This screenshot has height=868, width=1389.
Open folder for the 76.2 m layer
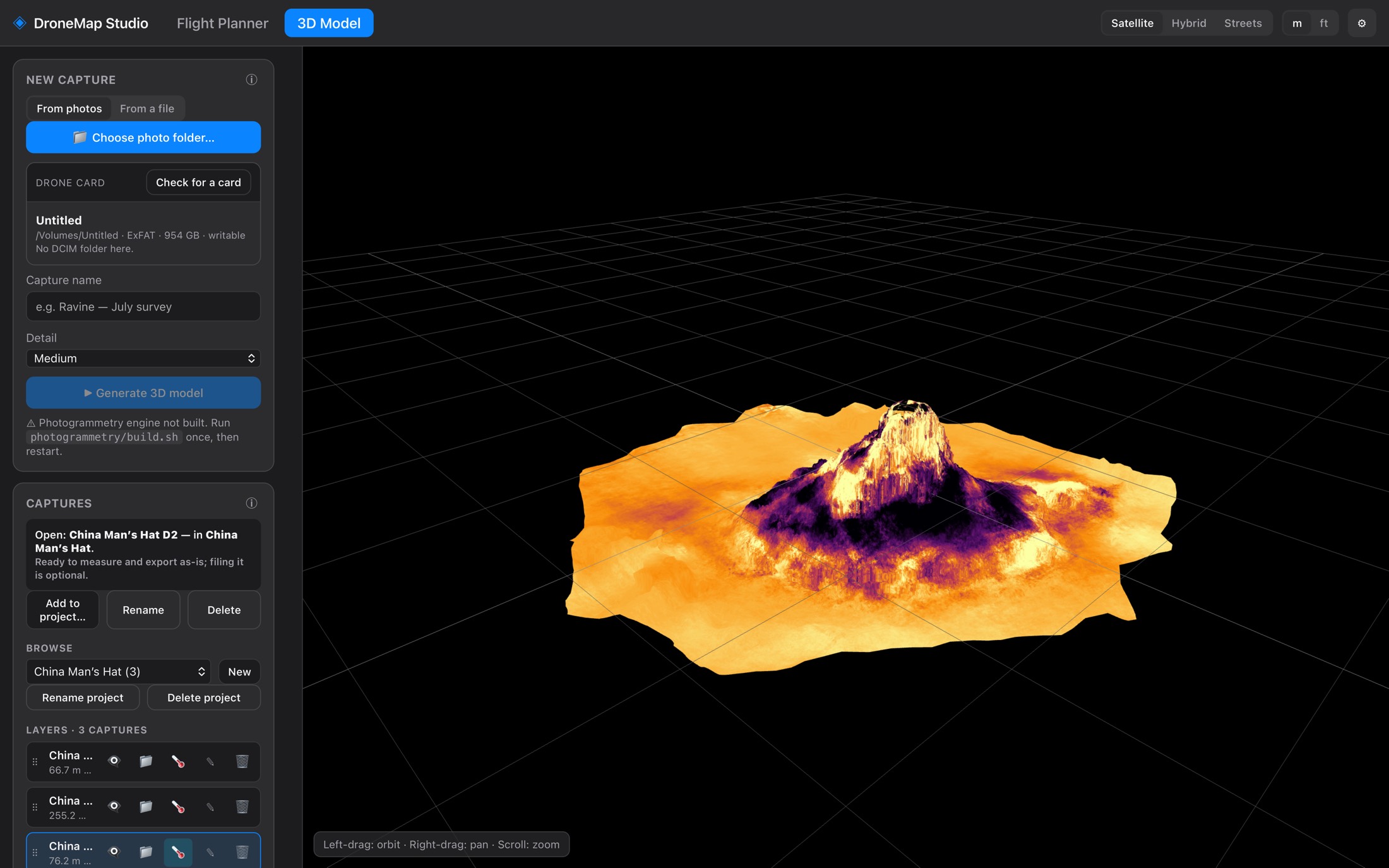(146, 852)
